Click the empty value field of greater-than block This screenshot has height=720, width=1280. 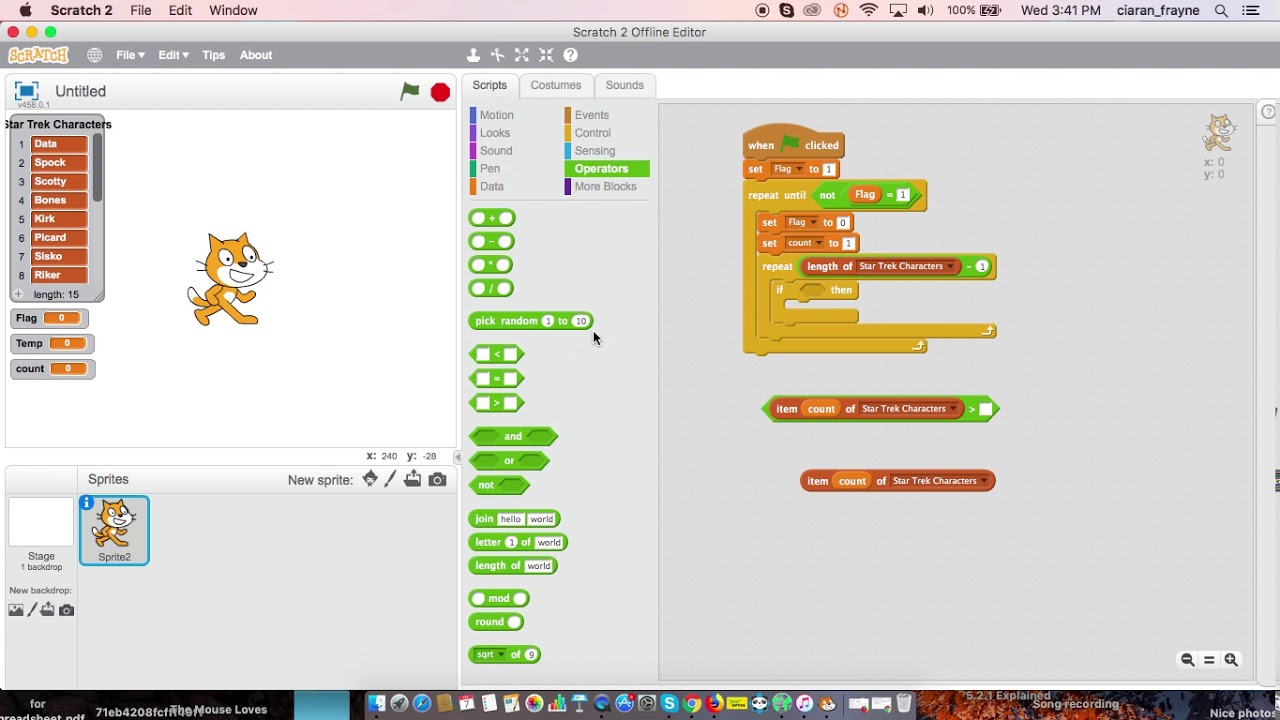coord(985,409)
